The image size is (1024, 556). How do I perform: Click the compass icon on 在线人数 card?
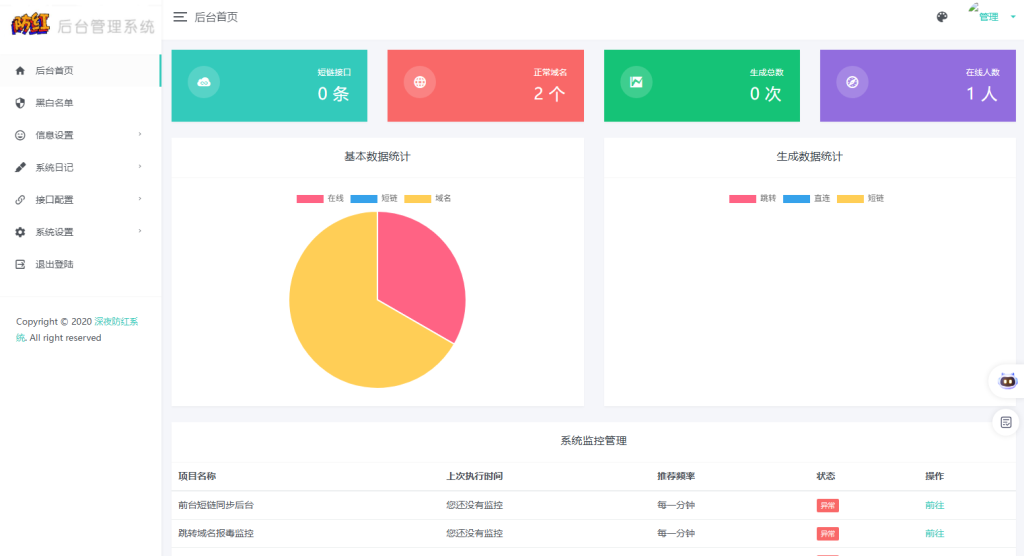pyautogui.click(x=852, y=82)
